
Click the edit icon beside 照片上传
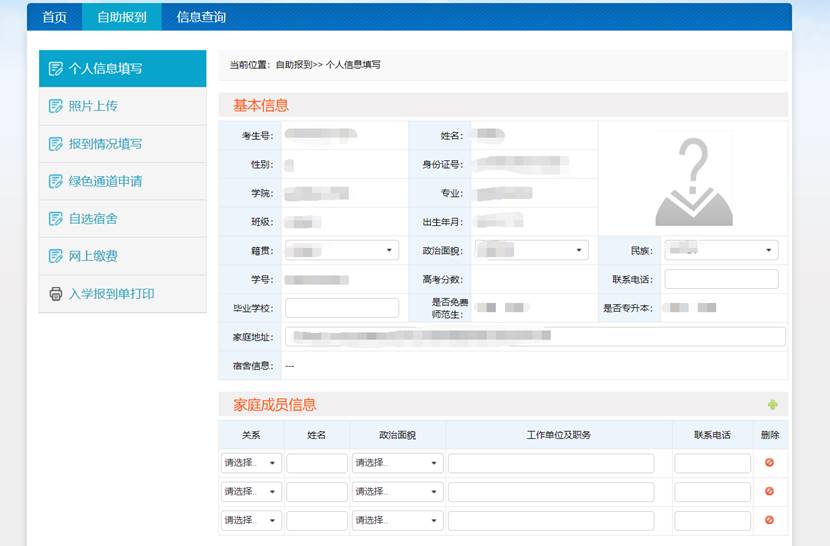point(56,106)
